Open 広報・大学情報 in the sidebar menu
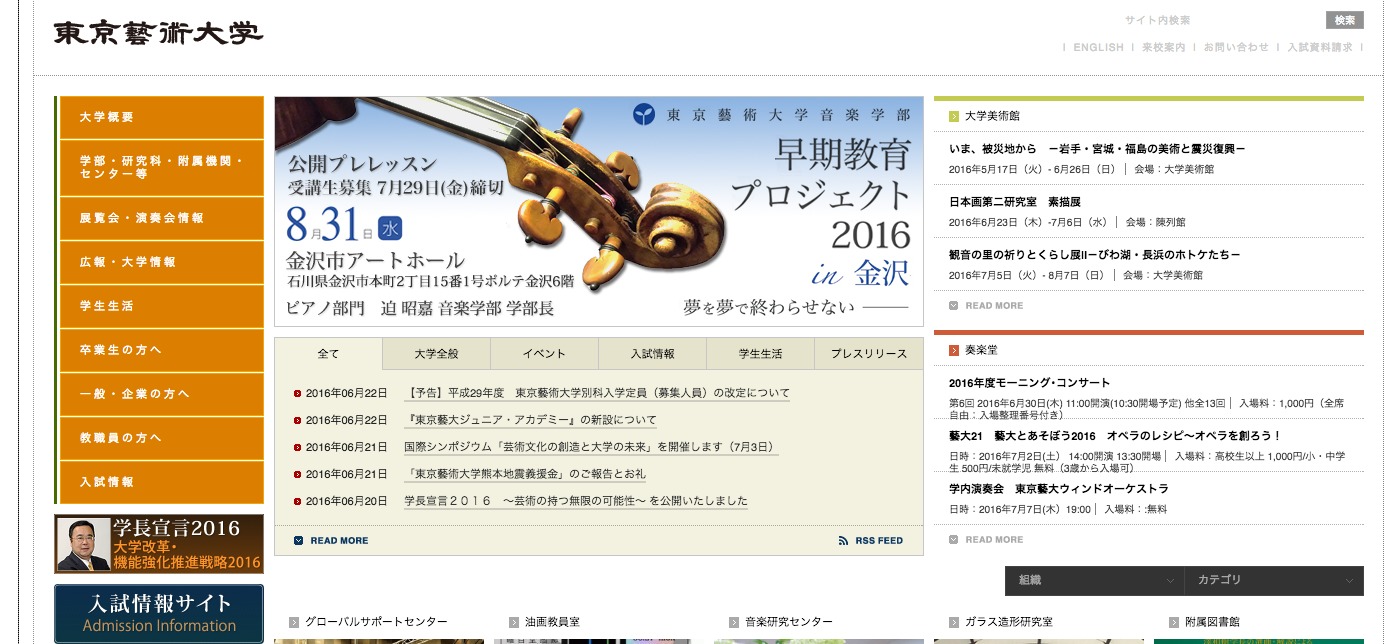Image resolution: width=1392 pixels, height=644 pixels. coord(161,262)
